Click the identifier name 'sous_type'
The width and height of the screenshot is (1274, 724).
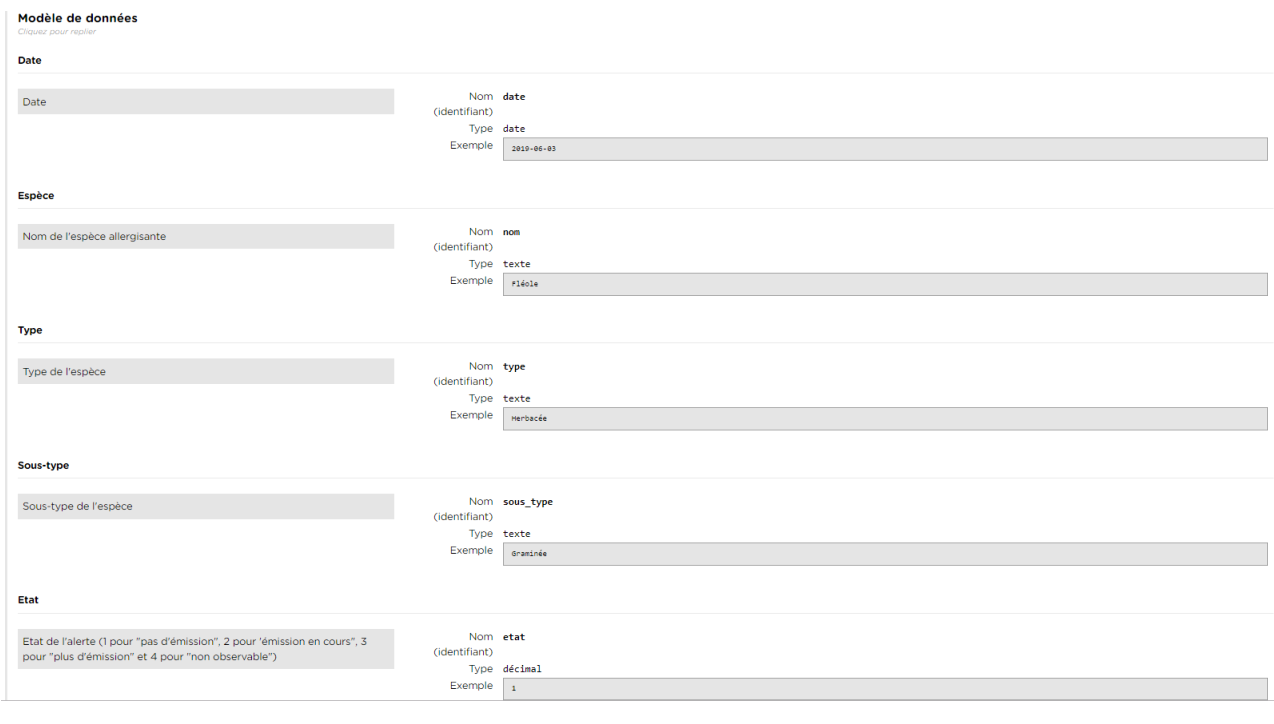(x=527, y=502)
